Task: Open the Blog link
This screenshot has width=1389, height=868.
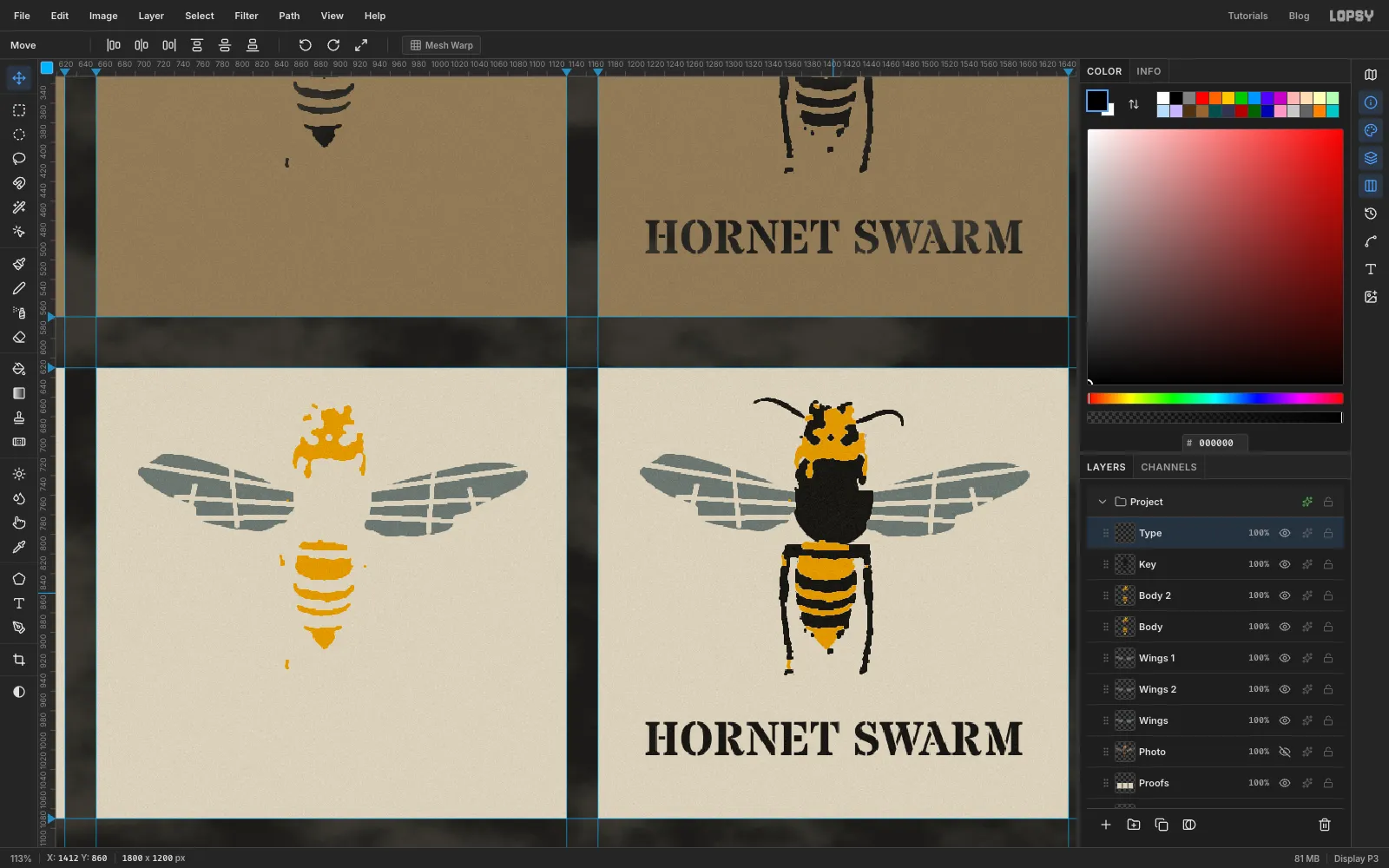Action: [1299, 16]
